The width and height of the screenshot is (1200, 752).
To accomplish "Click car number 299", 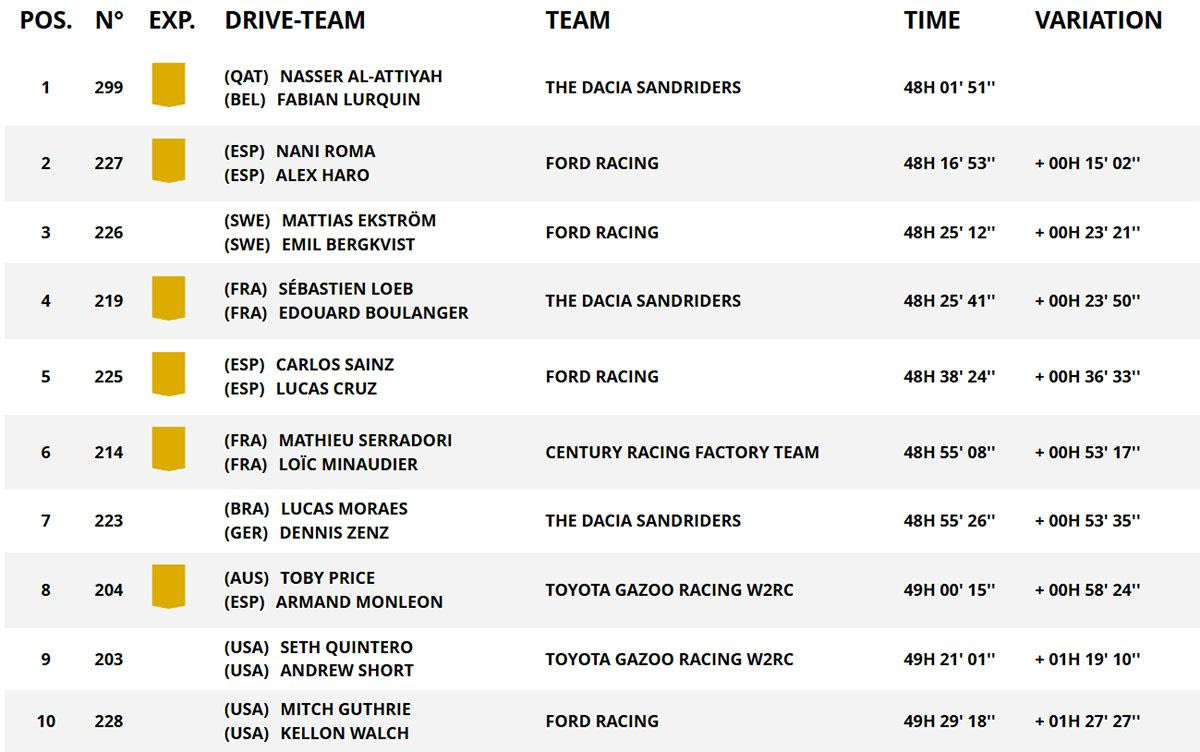I will [109, 87].
